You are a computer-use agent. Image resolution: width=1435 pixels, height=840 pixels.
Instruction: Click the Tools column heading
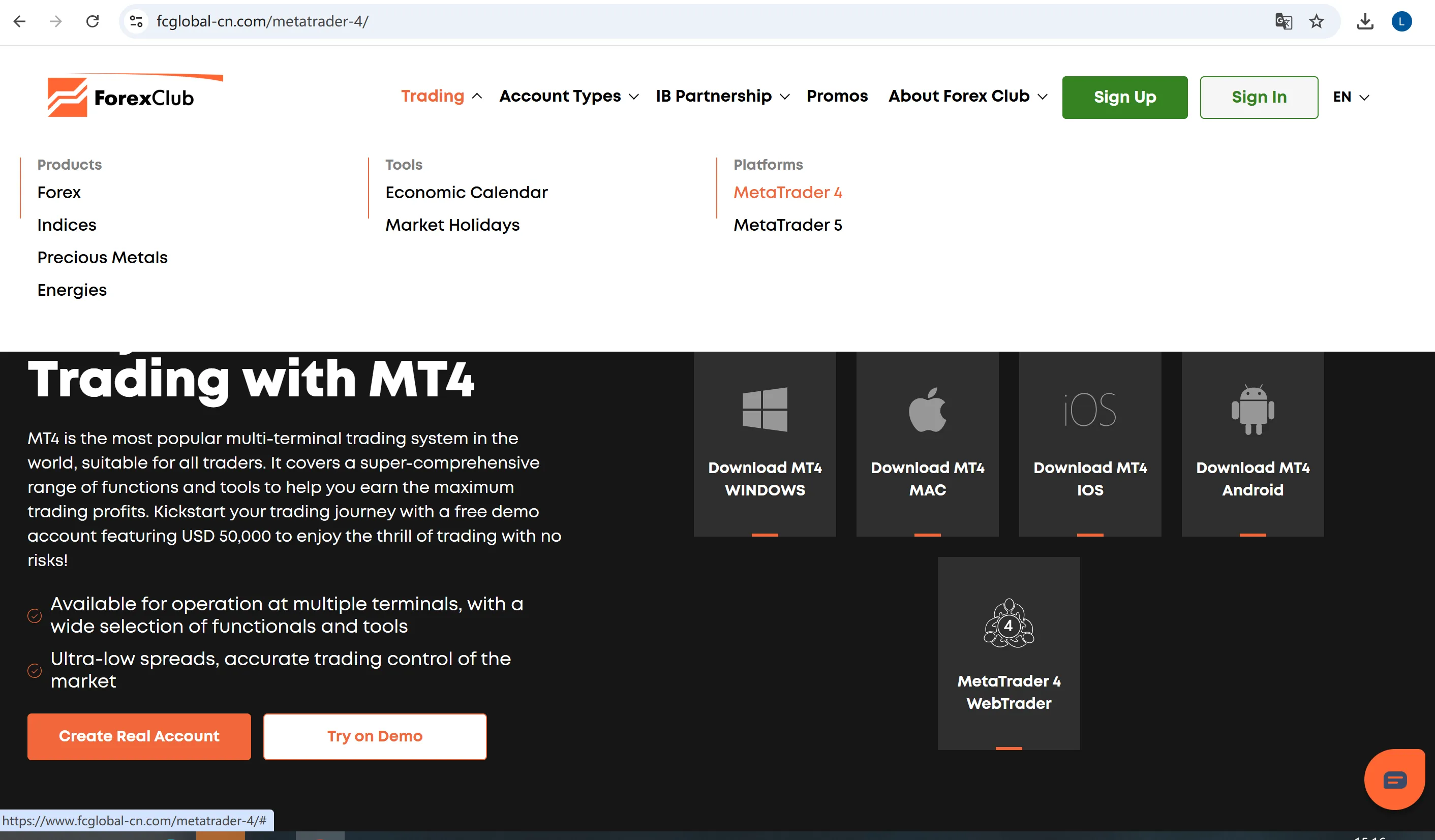point(404,165)
